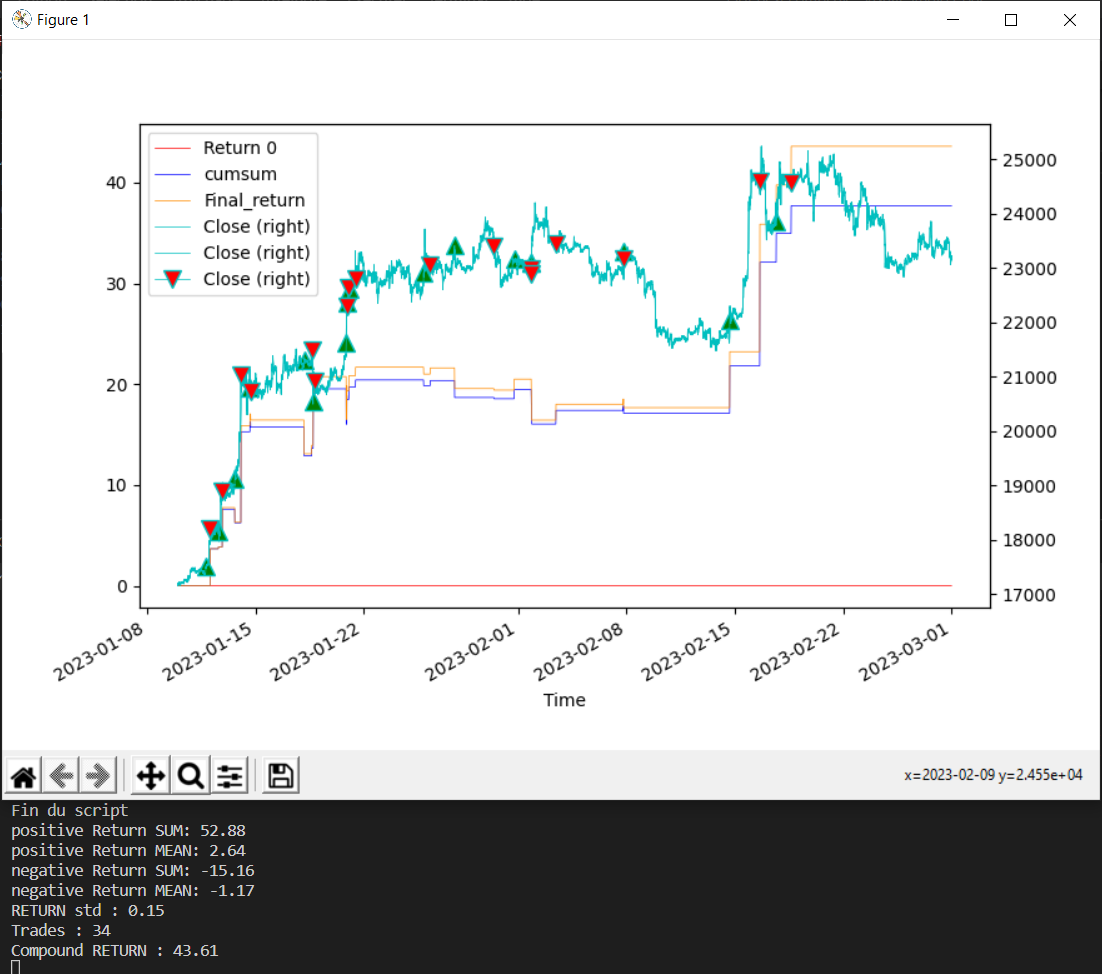Click the 'Time' axis label

click(564, 700)
